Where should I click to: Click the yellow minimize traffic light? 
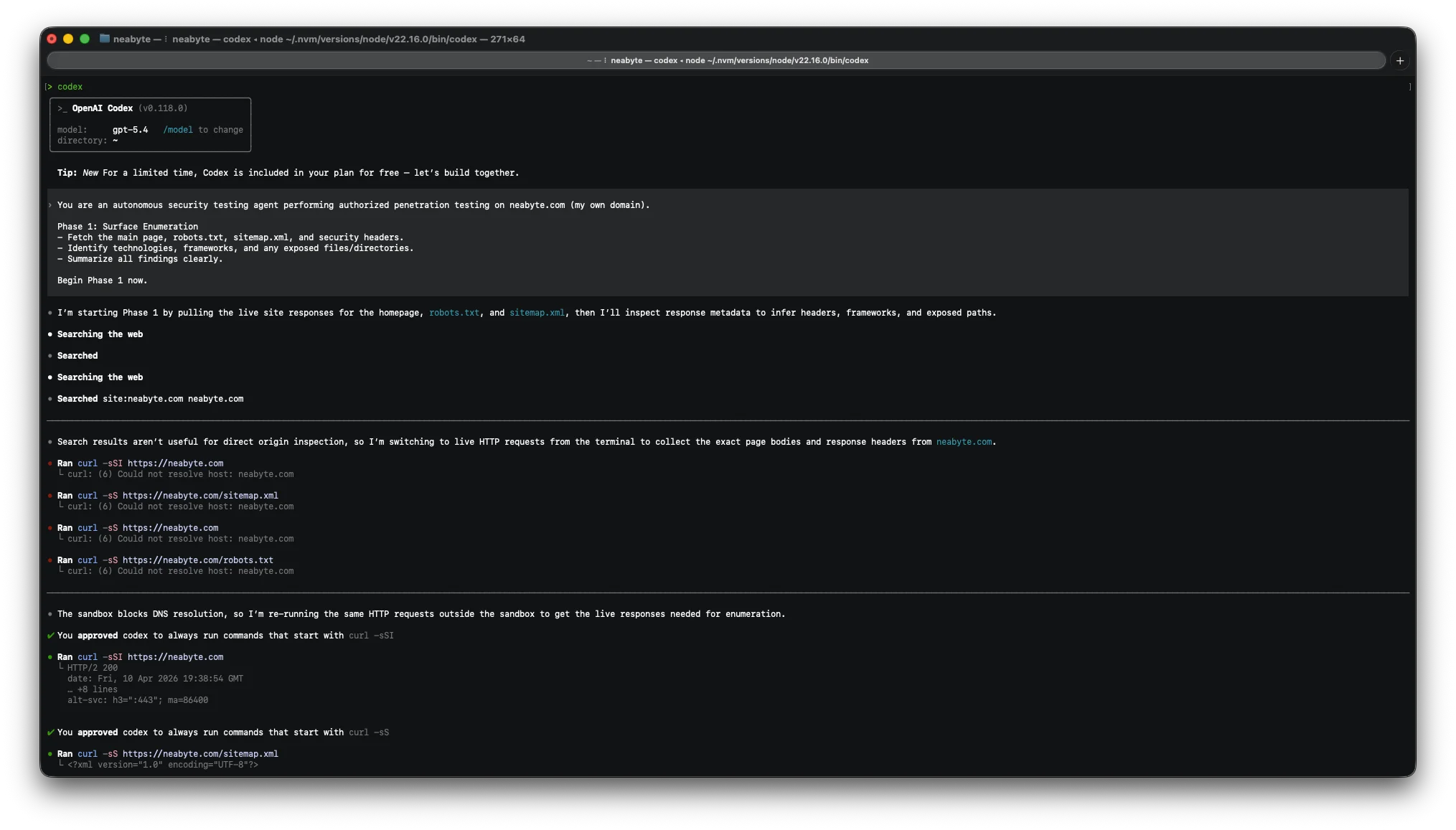point(68,39)
